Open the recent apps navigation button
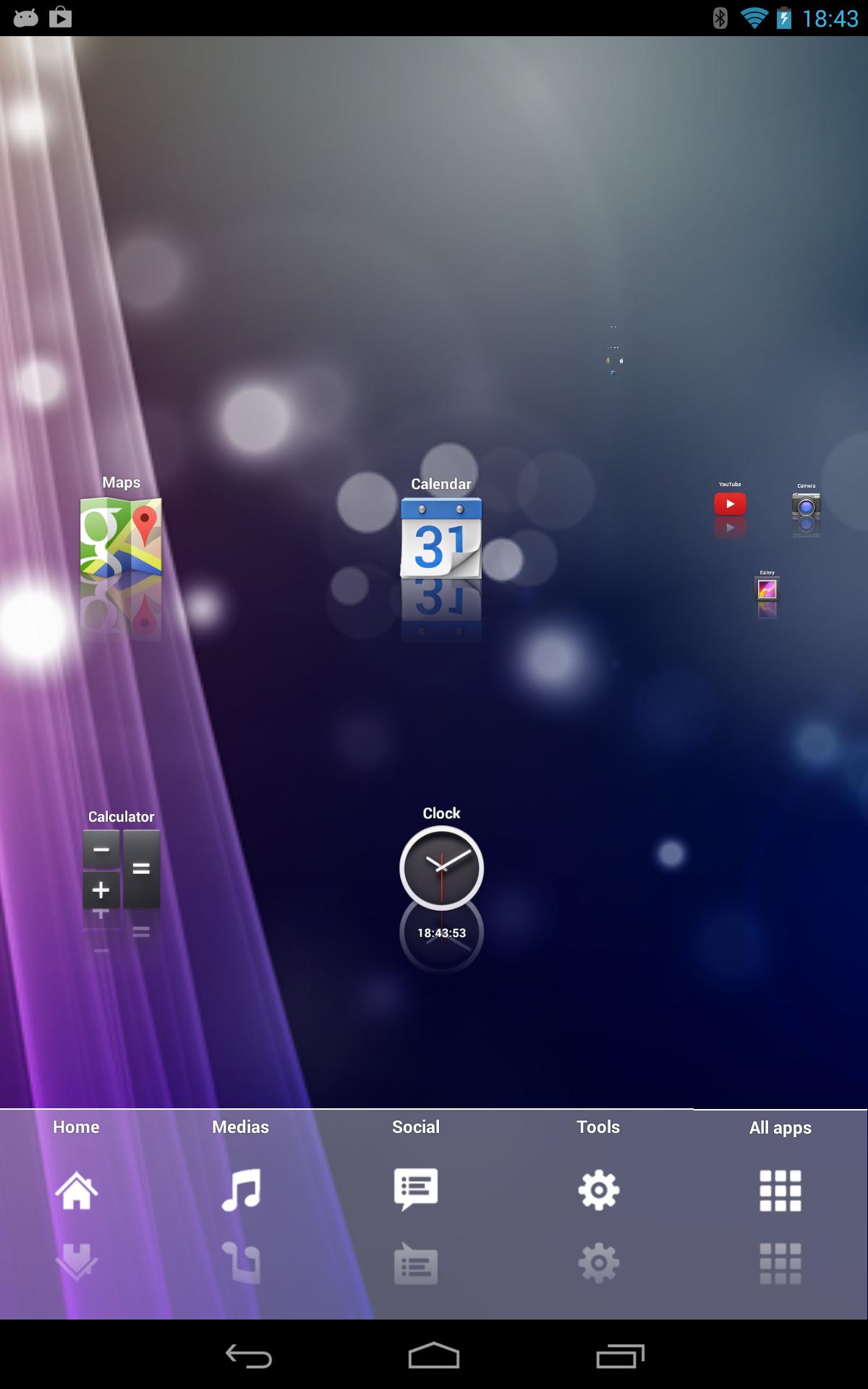 point(620,1356)
